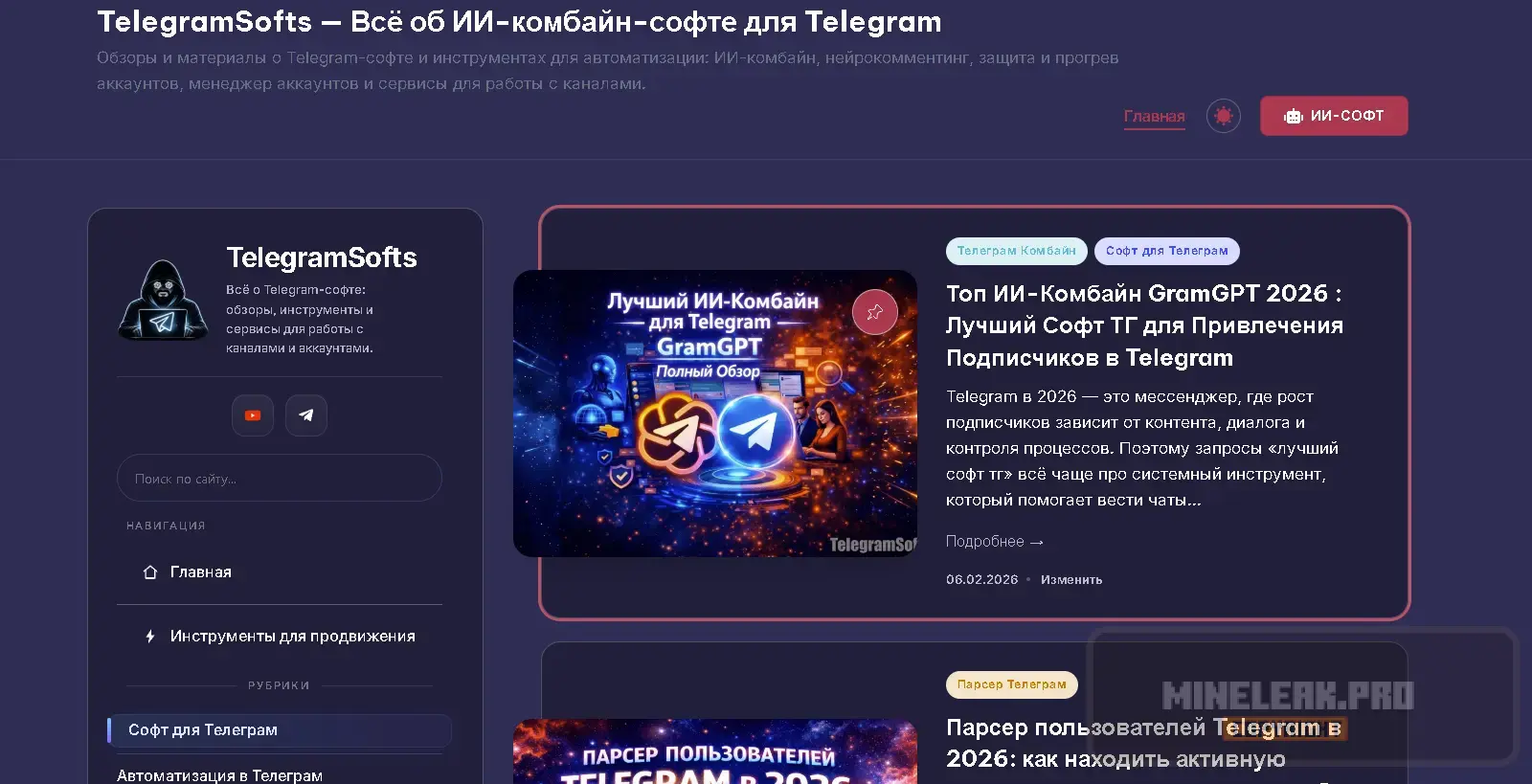Follow the Подробнее → link
This screenshot has height=784, width=1532.
tap(995, 542)
